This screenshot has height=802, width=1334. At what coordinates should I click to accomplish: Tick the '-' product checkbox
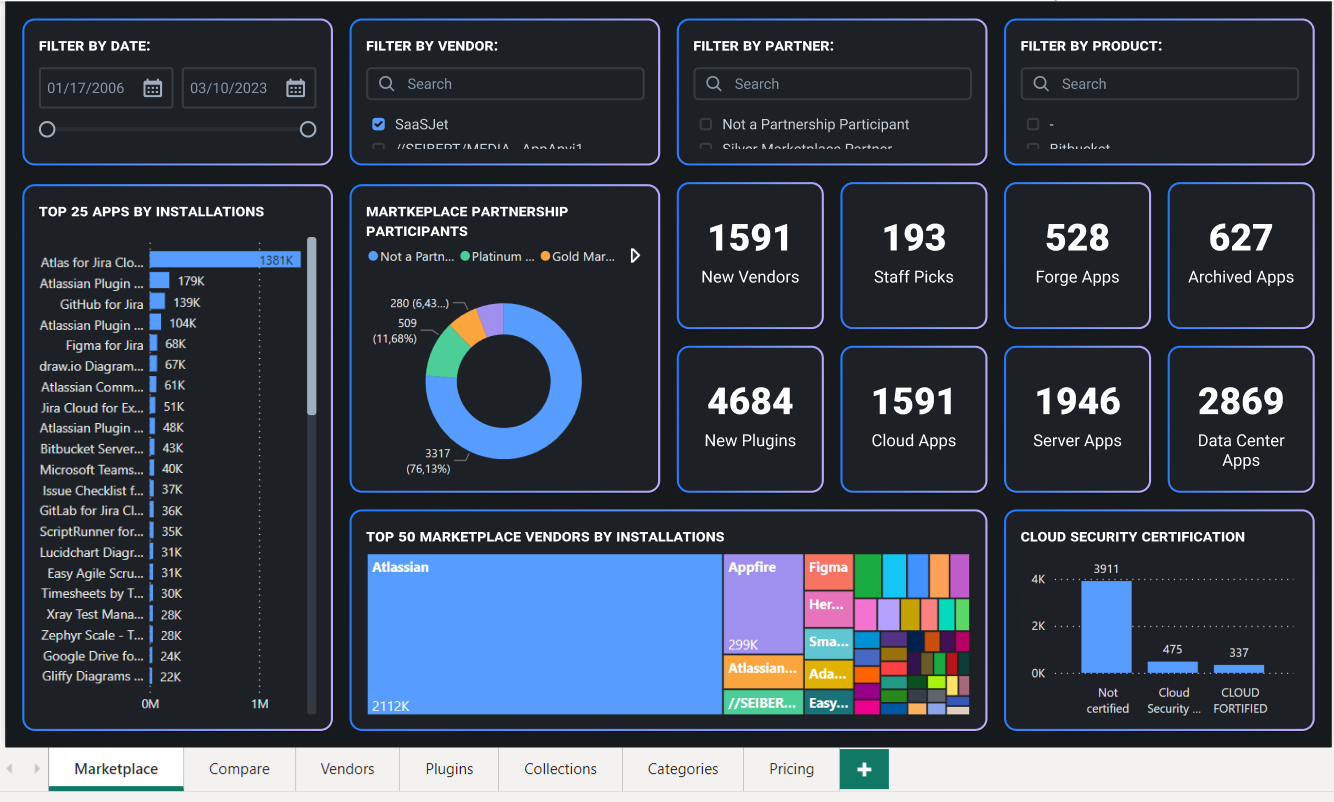tap(1033, 124)
